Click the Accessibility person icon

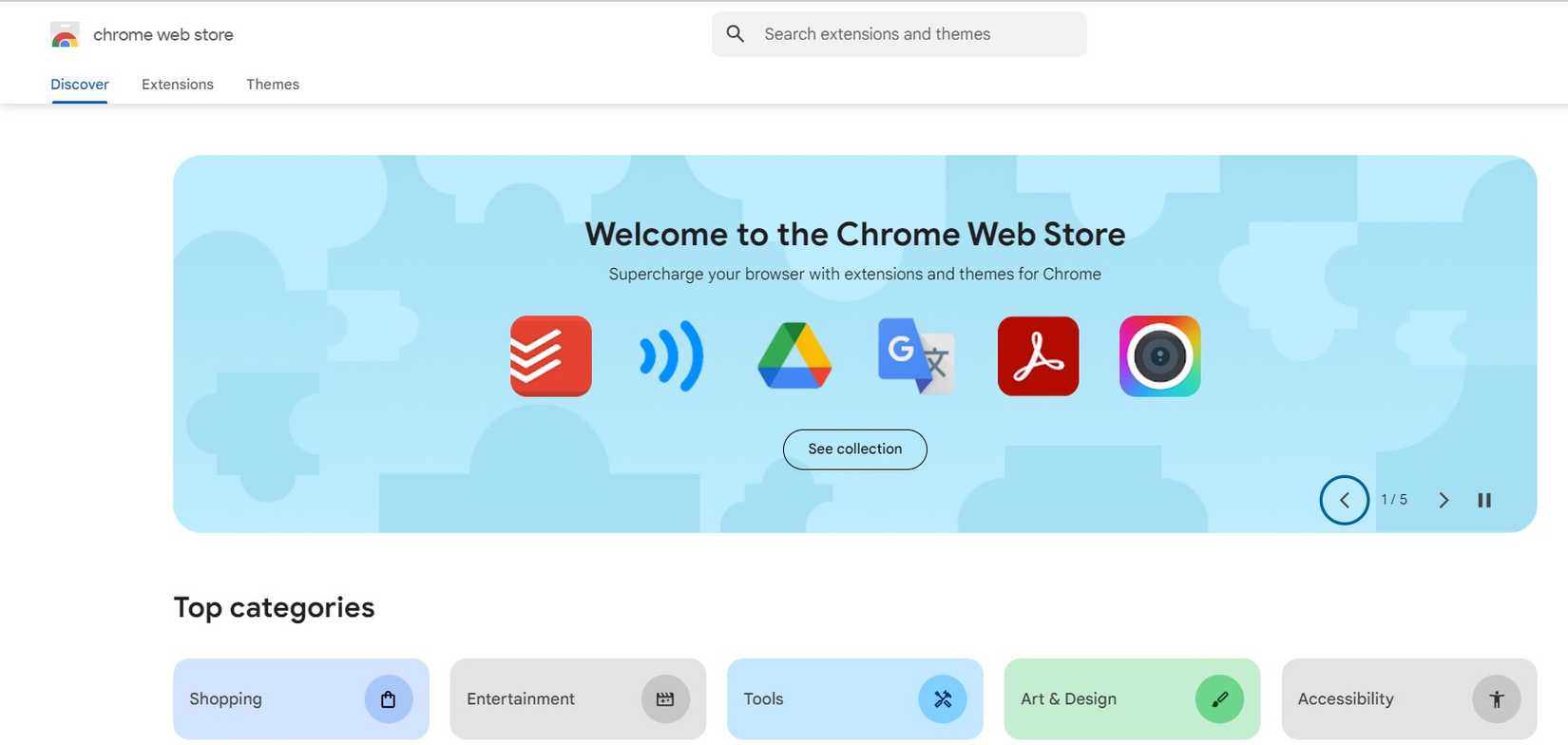(1497, 699)
